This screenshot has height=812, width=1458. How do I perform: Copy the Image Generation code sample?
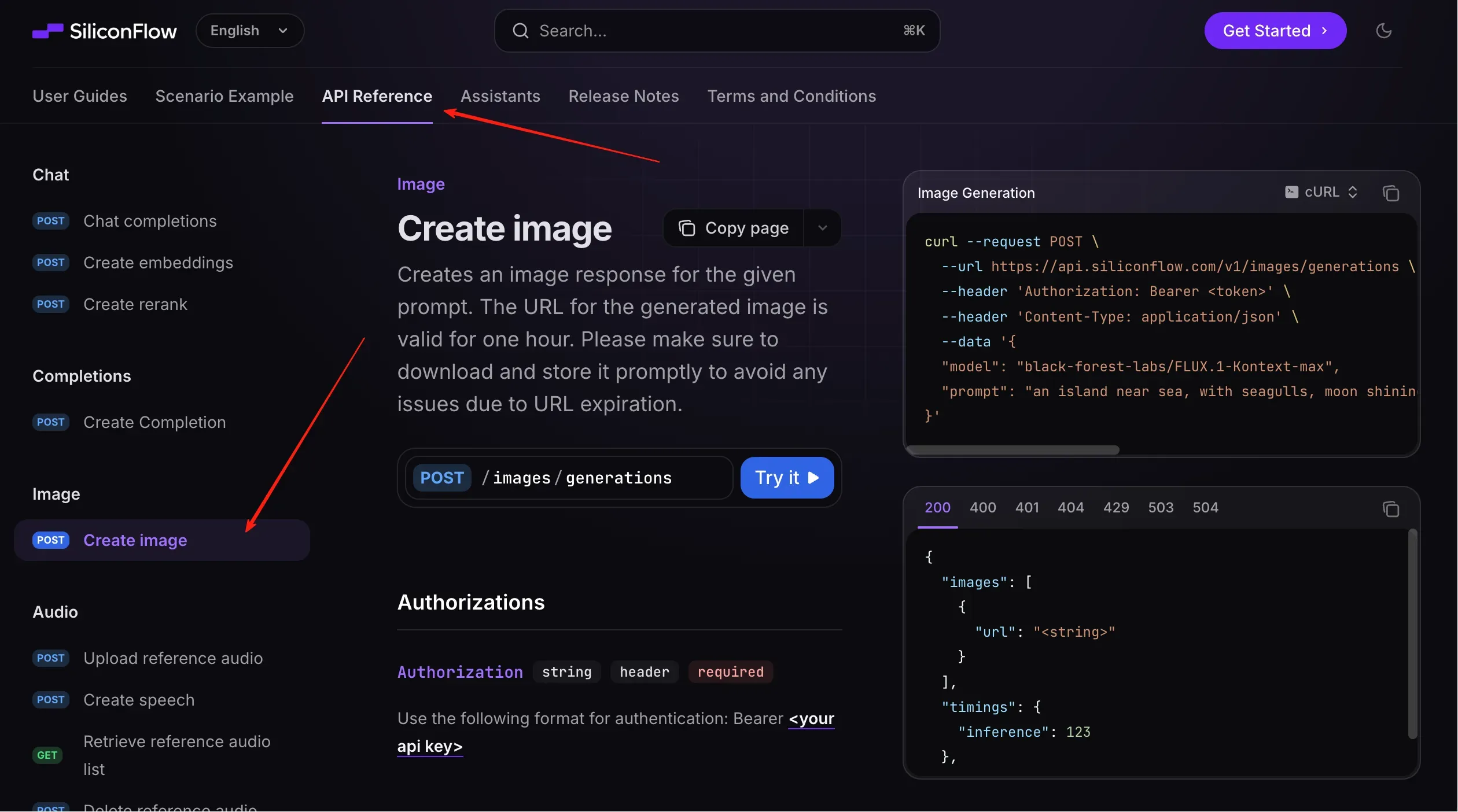[1391, 193]
